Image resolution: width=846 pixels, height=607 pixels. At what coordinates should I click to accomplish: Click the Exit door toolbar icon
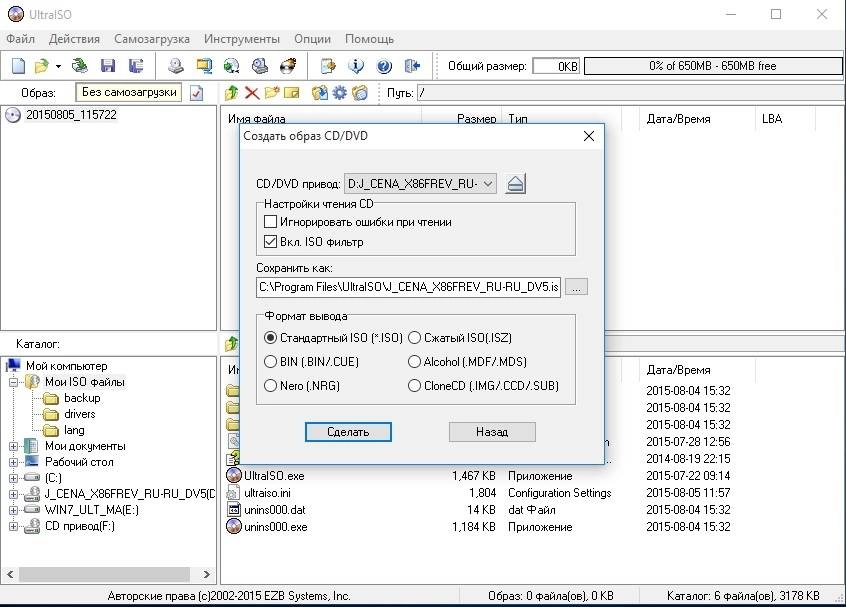[x=412, y=66]
